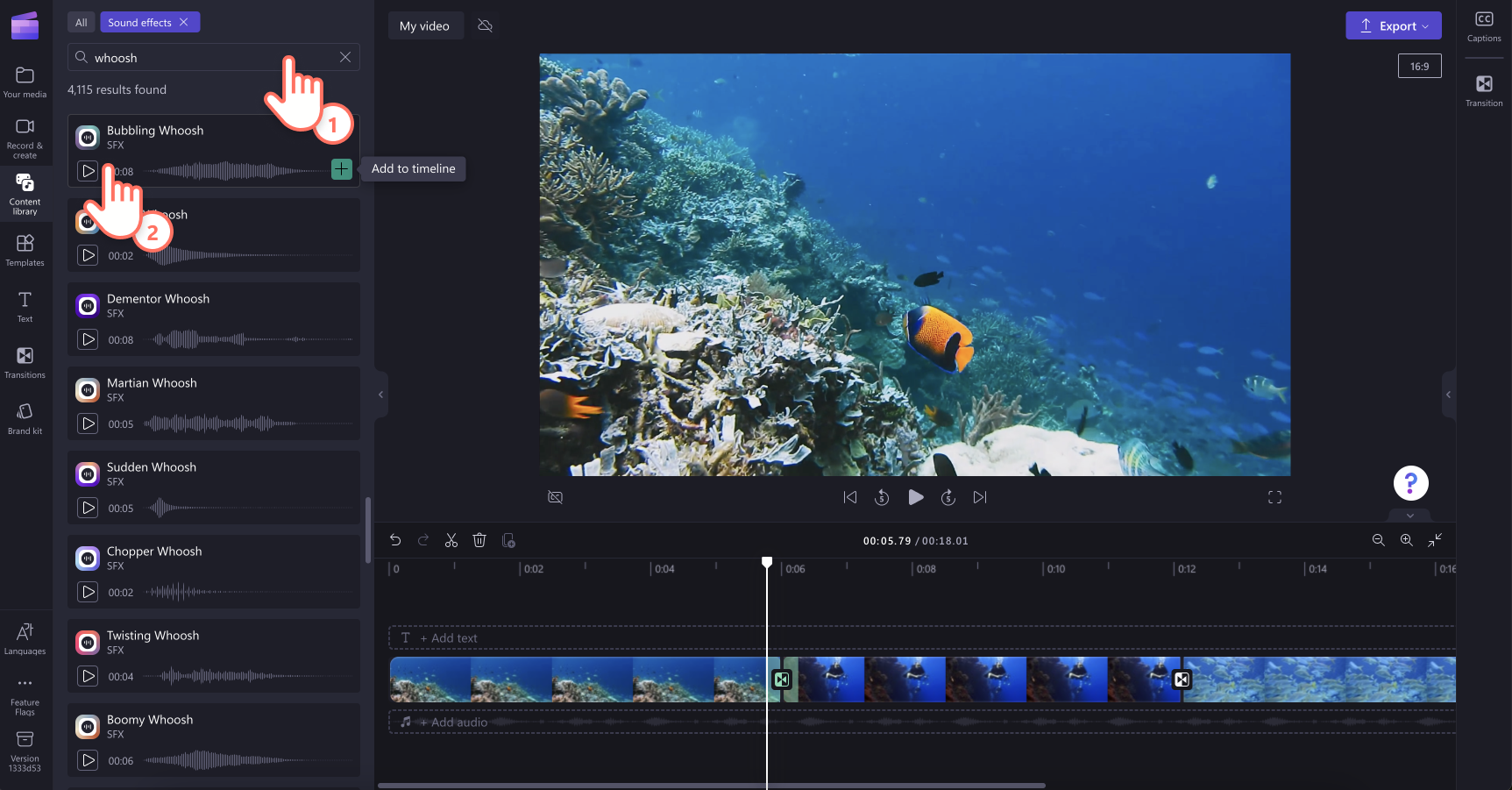Skip to start of video
Screen dimensions: 1512x790
pos(850,497)
